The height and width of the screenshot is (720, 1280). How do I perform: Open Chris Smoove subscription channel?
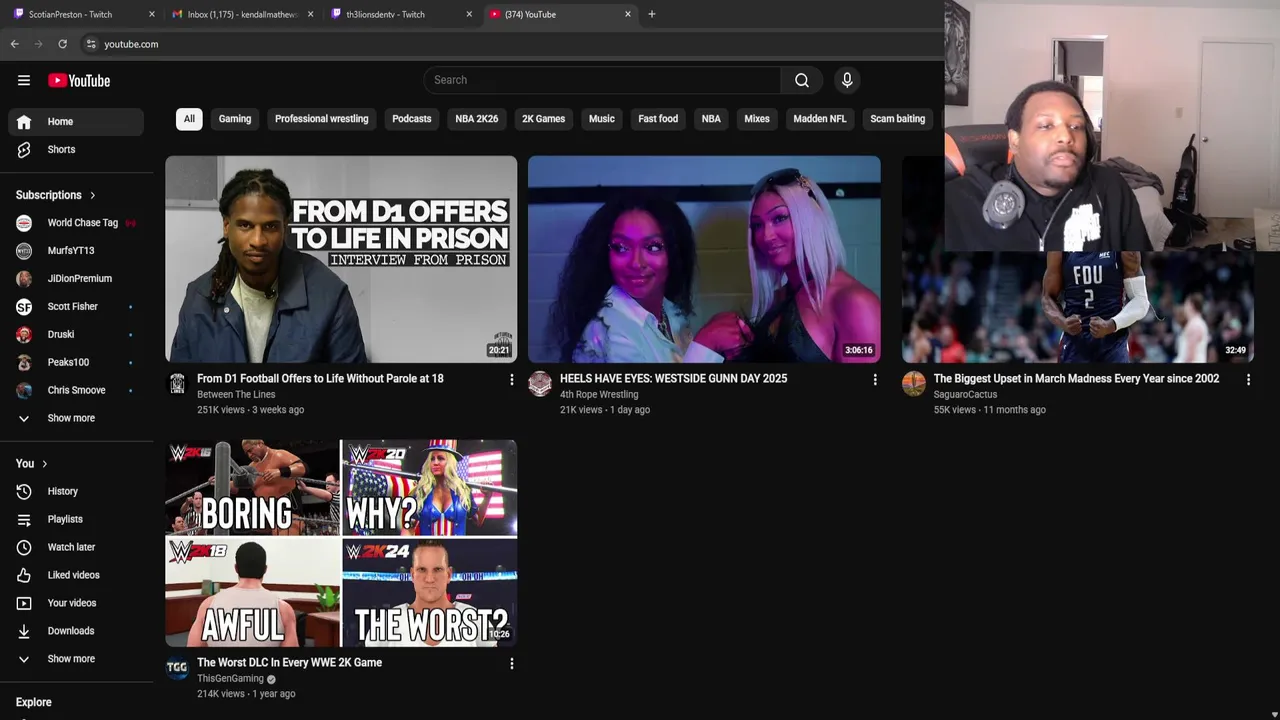(x=76, y=390)
